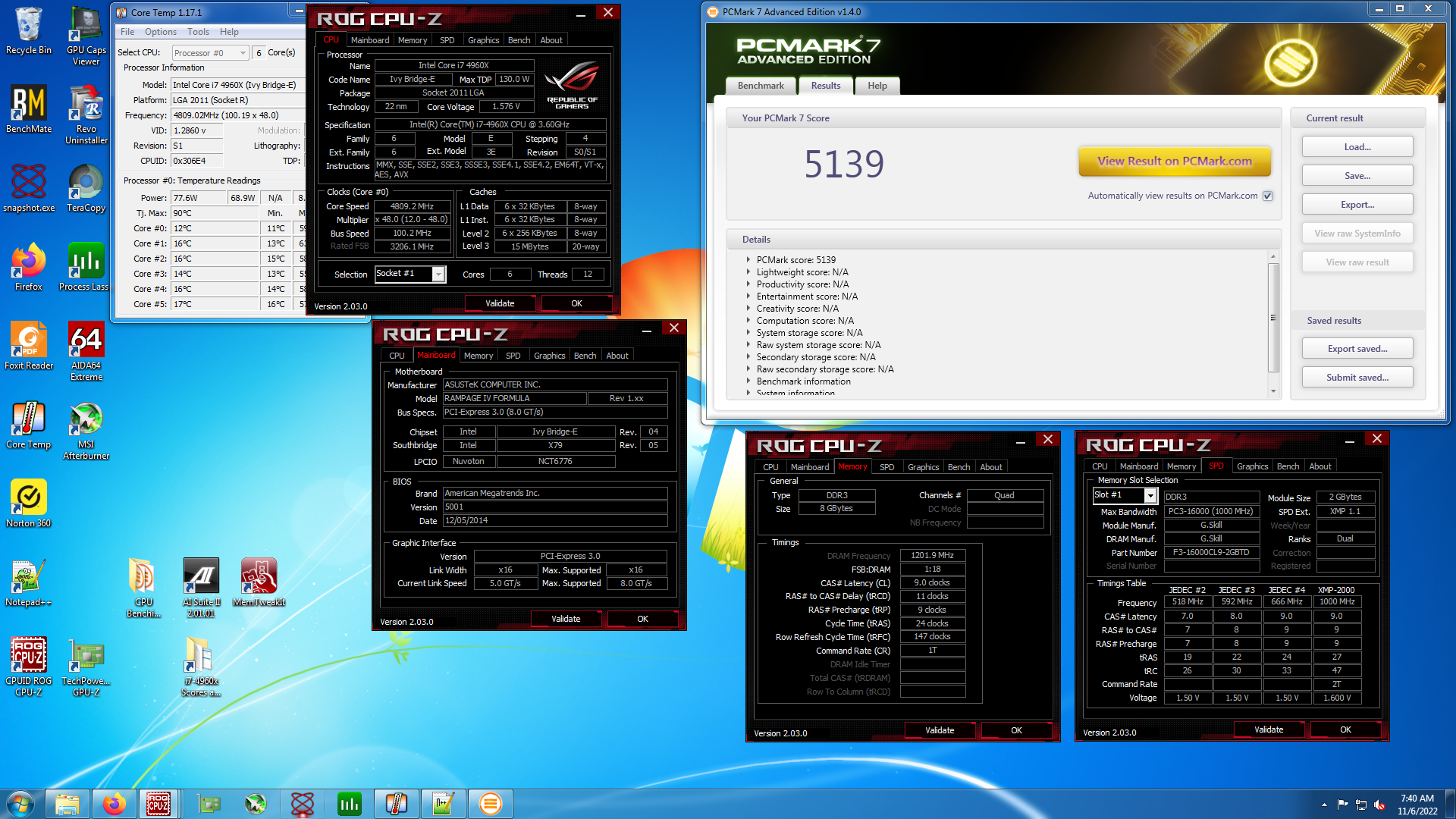Open Graphics tab in Memory CPU-Z window
The image size is (1456, 819).
click(x=923, y=467)
